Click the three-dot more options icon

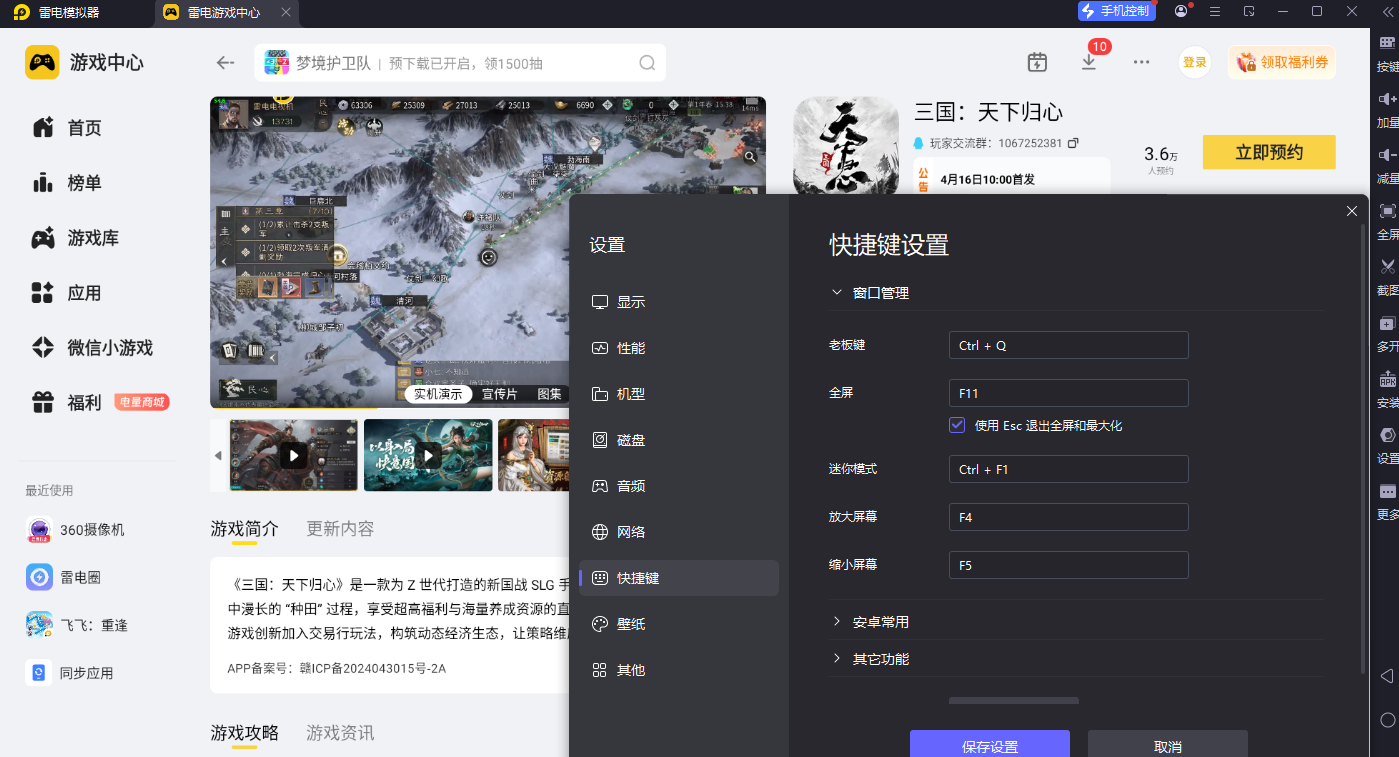1141,62
